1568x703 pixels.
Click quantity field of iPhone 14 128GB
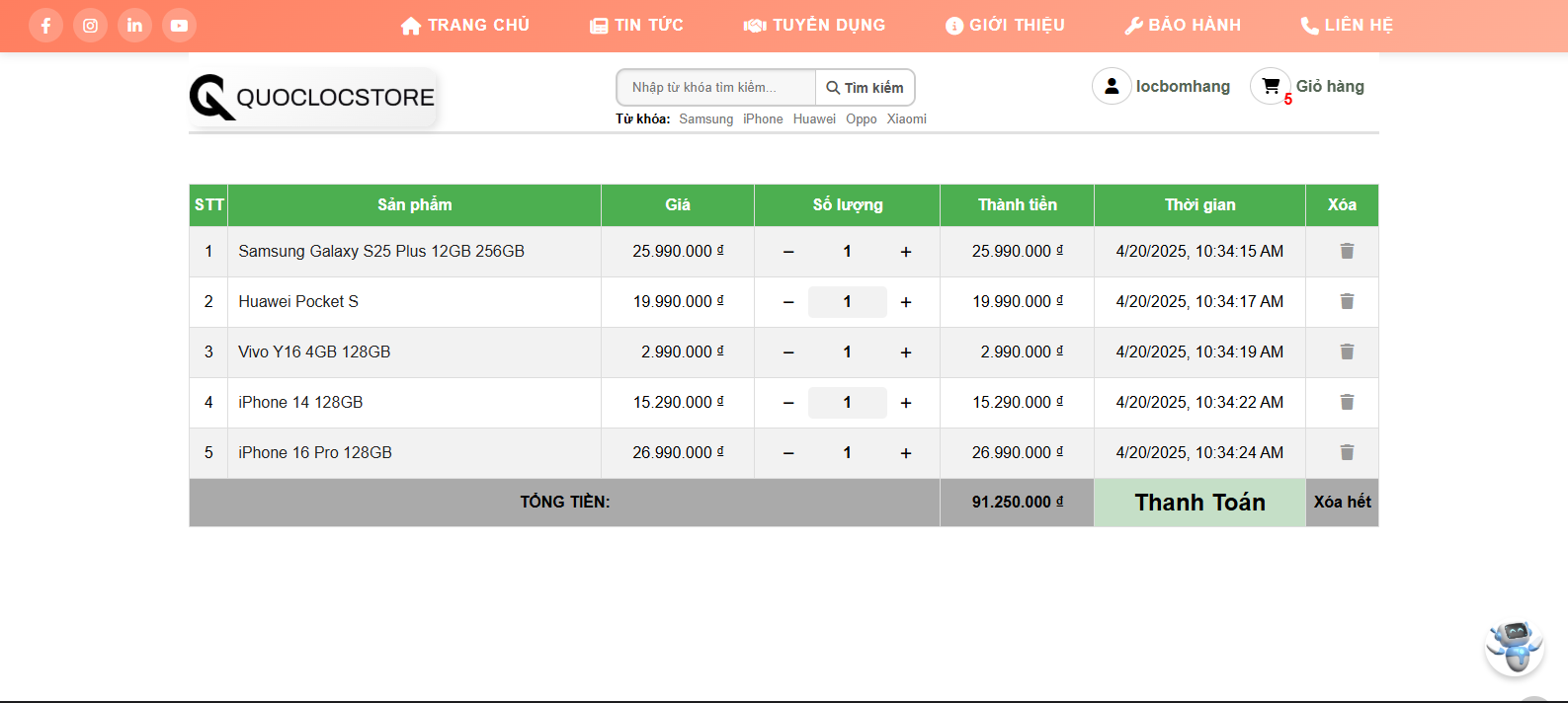pyautogui.click(x=847, y=403)
